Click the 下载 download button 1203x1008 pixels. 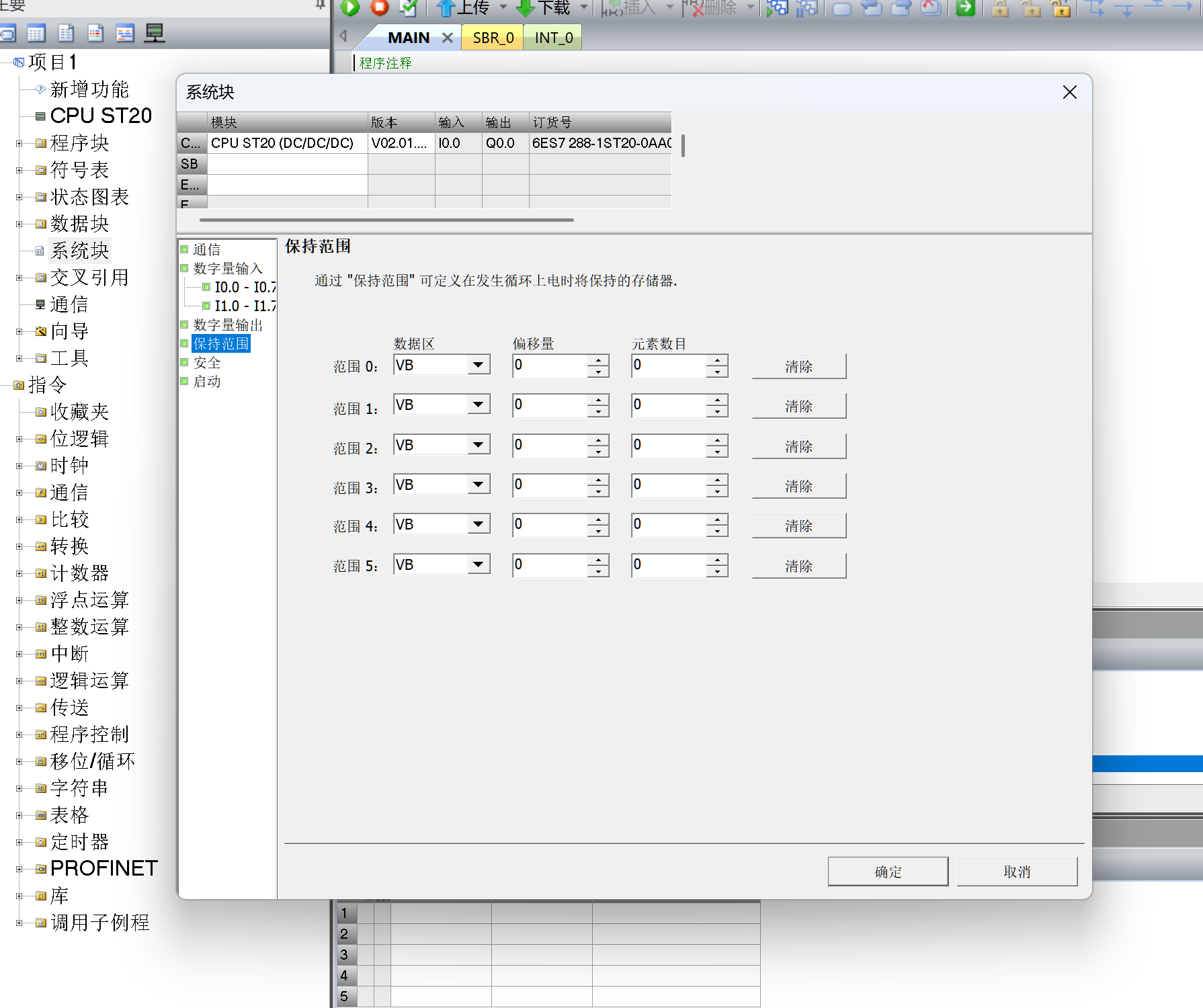click(x=543, y=7)
